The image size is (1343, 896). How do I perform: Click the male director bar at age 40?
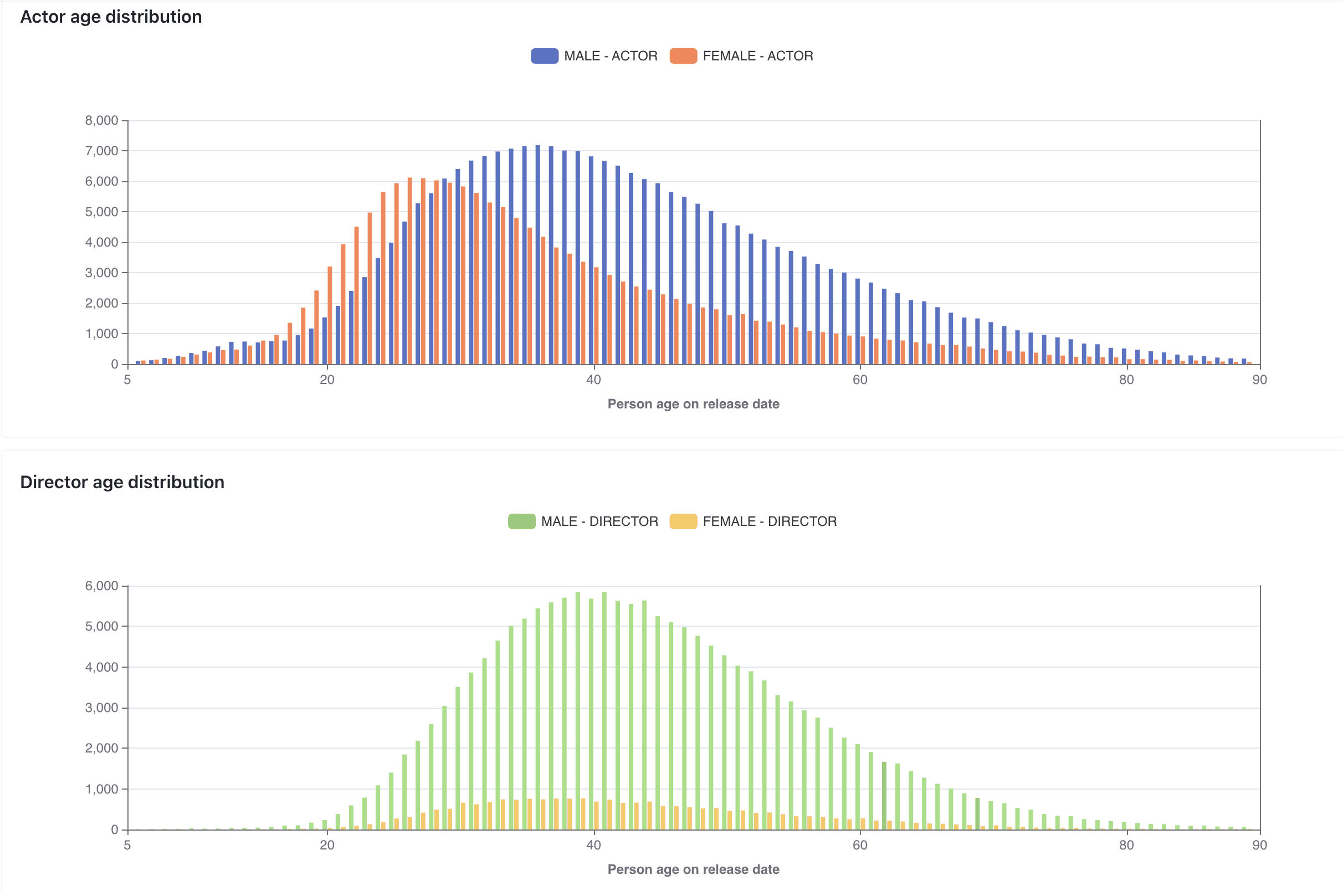click(x=591, y=714)
